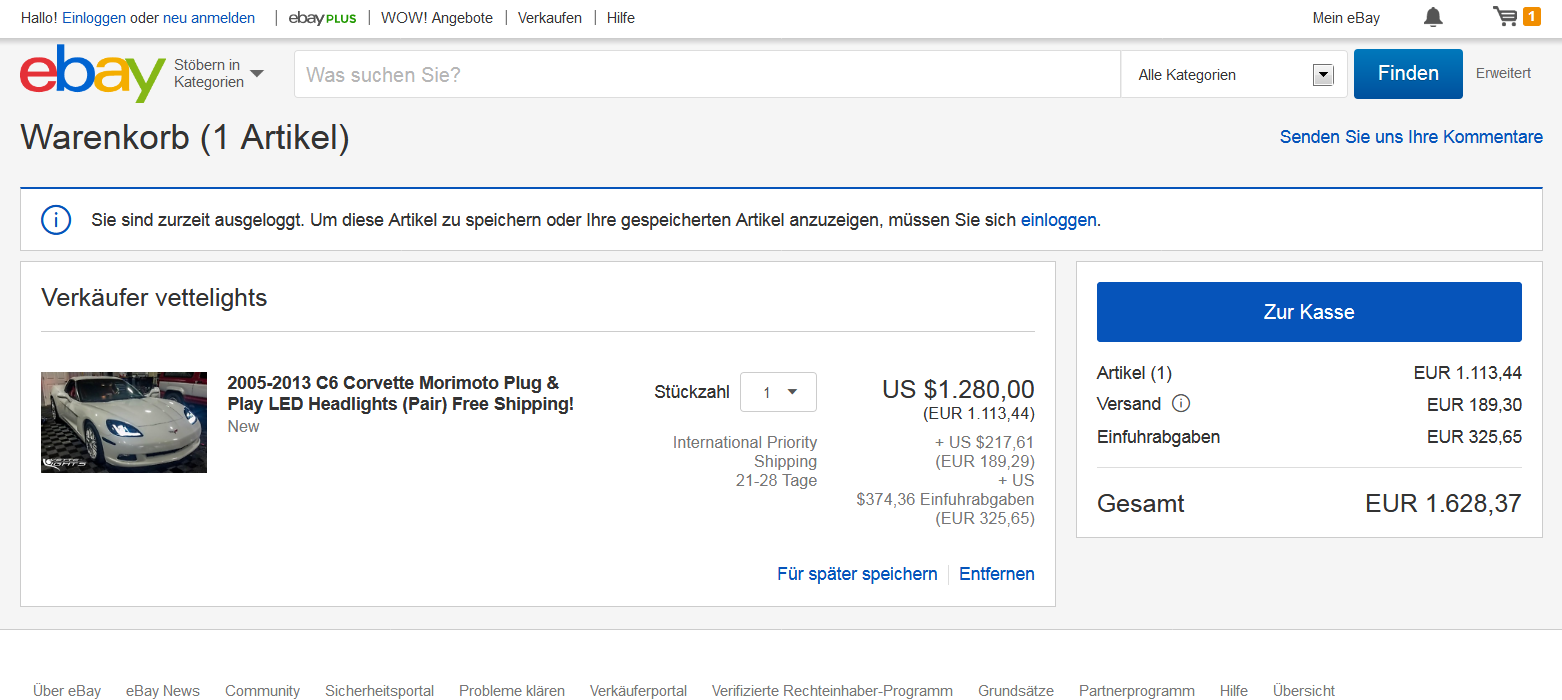The image size is (1562, 700).
Task: Click the Finden search button
Action: click(x=1407, y=74)
